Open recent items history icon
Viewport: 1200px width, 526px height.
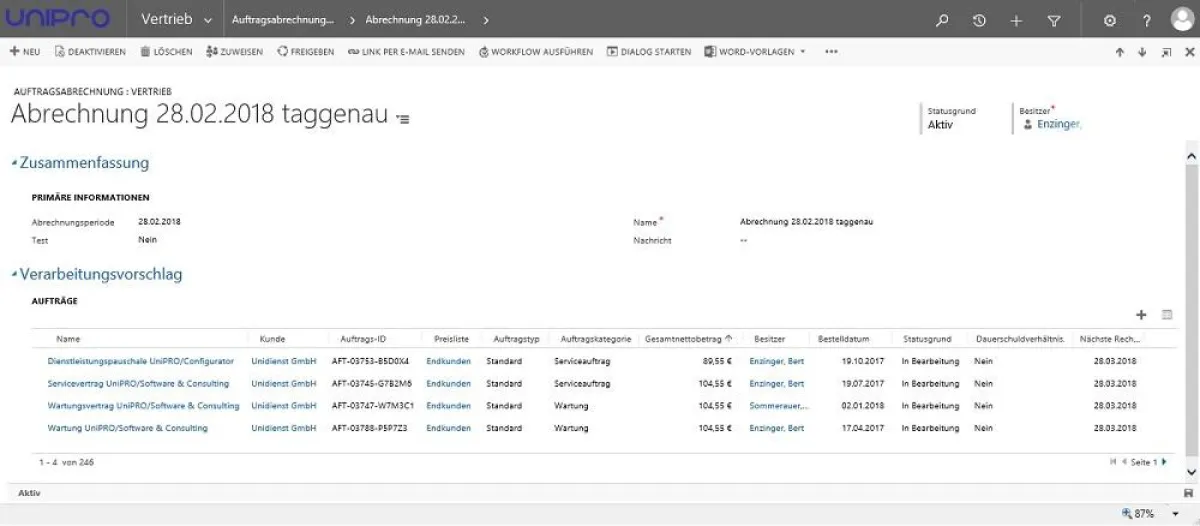979,20
